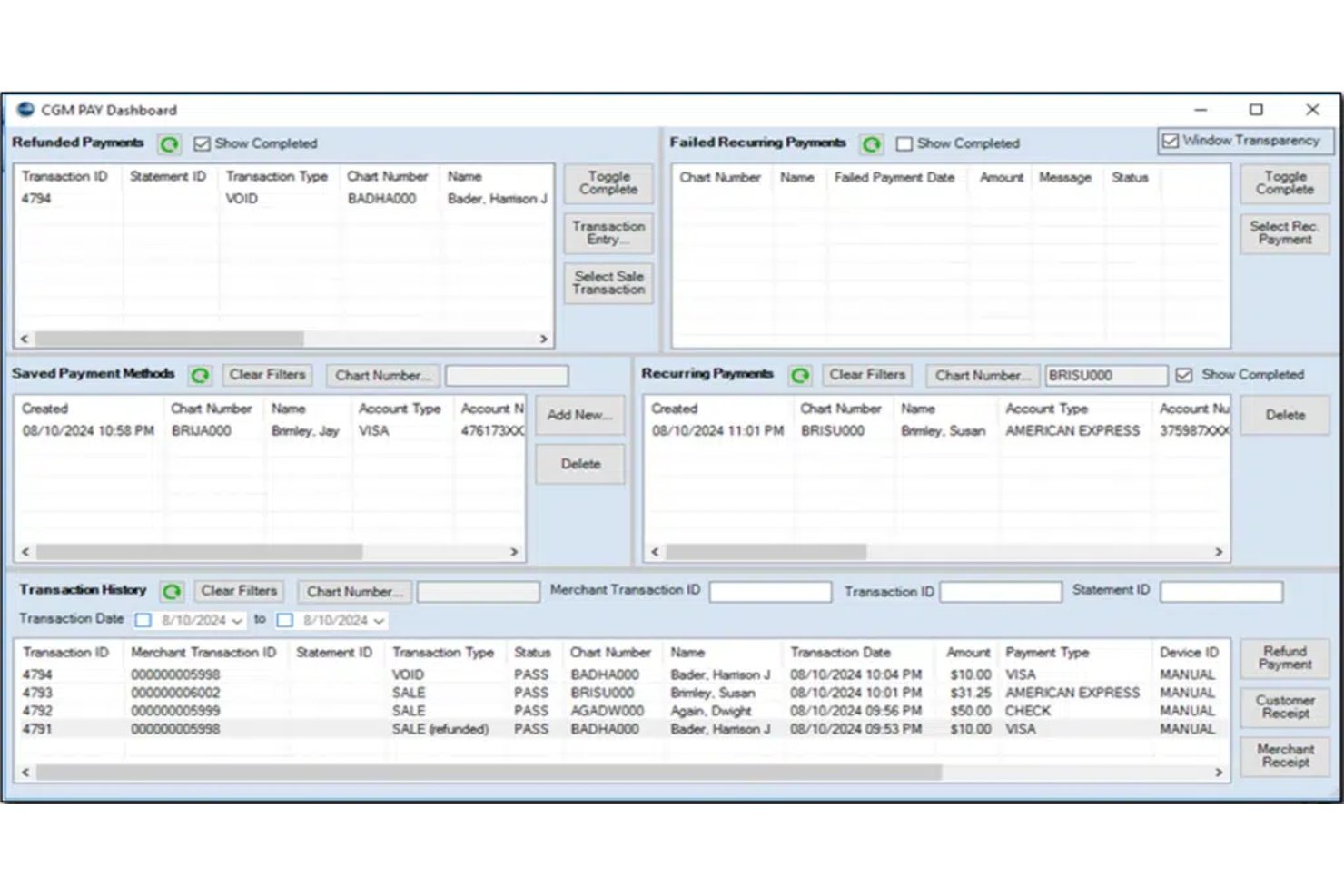
Task: Click Chart Number button in Saved Payment Methods
Action: [x=382, y=375]
